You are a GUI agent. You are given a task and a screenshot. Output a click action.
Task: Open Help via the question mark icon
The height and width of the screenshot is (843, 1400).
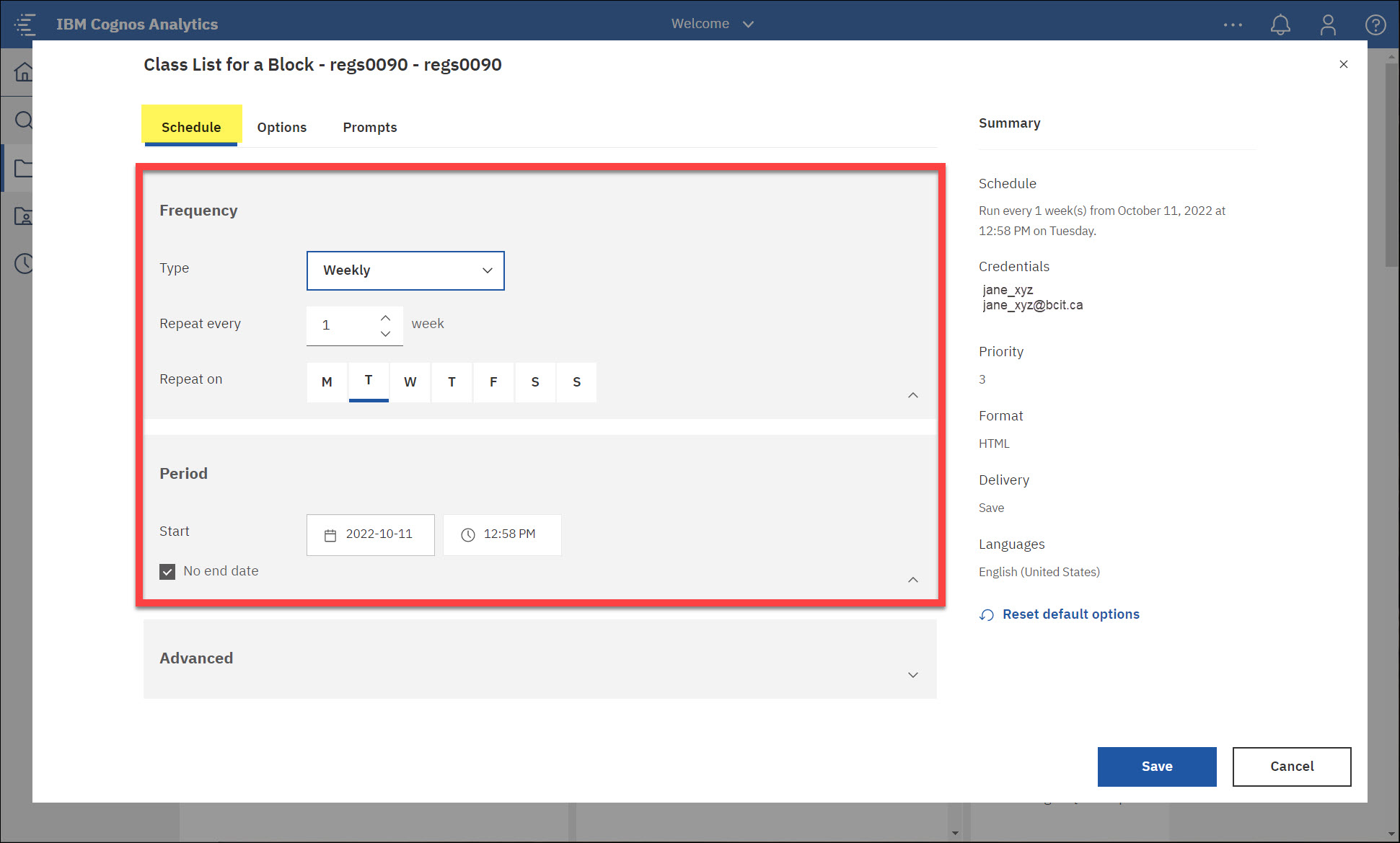1375,24
